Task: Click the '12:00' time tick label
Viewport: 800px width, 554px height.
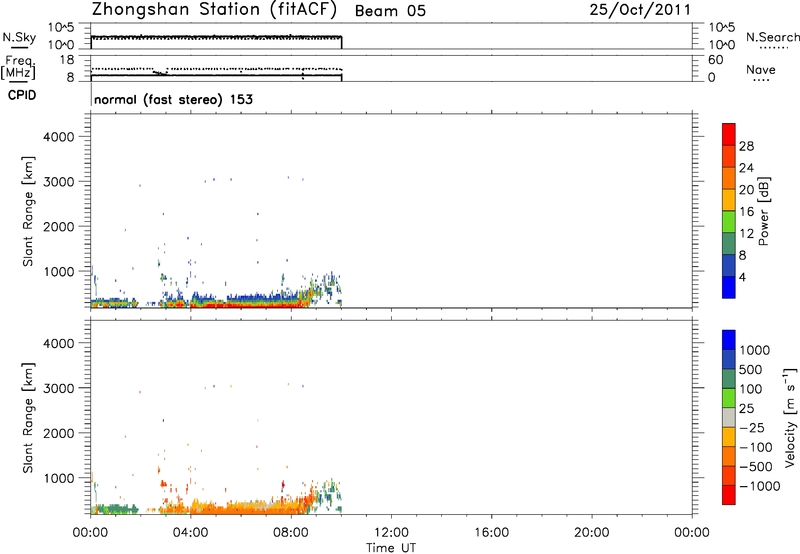Action: [x=391, y=533]
